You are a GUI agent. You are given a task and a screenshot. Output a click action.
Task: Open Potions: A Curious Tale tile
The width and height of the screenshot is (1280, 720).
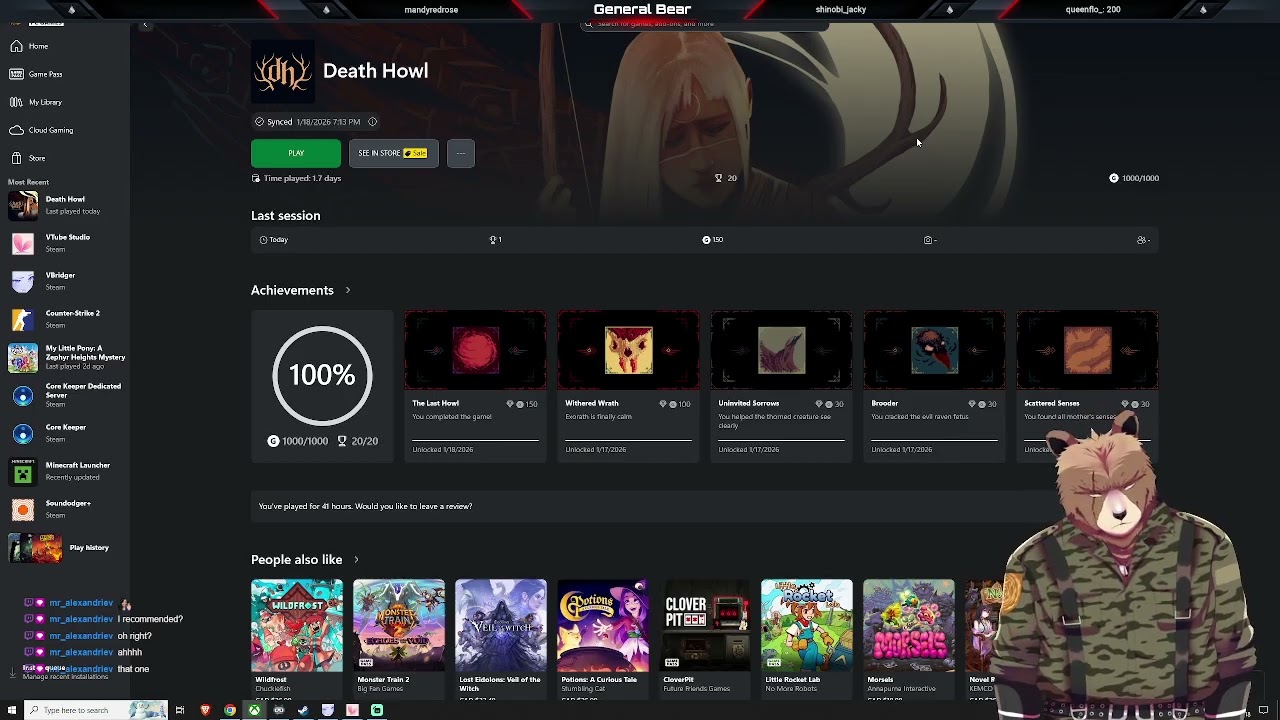603,637
